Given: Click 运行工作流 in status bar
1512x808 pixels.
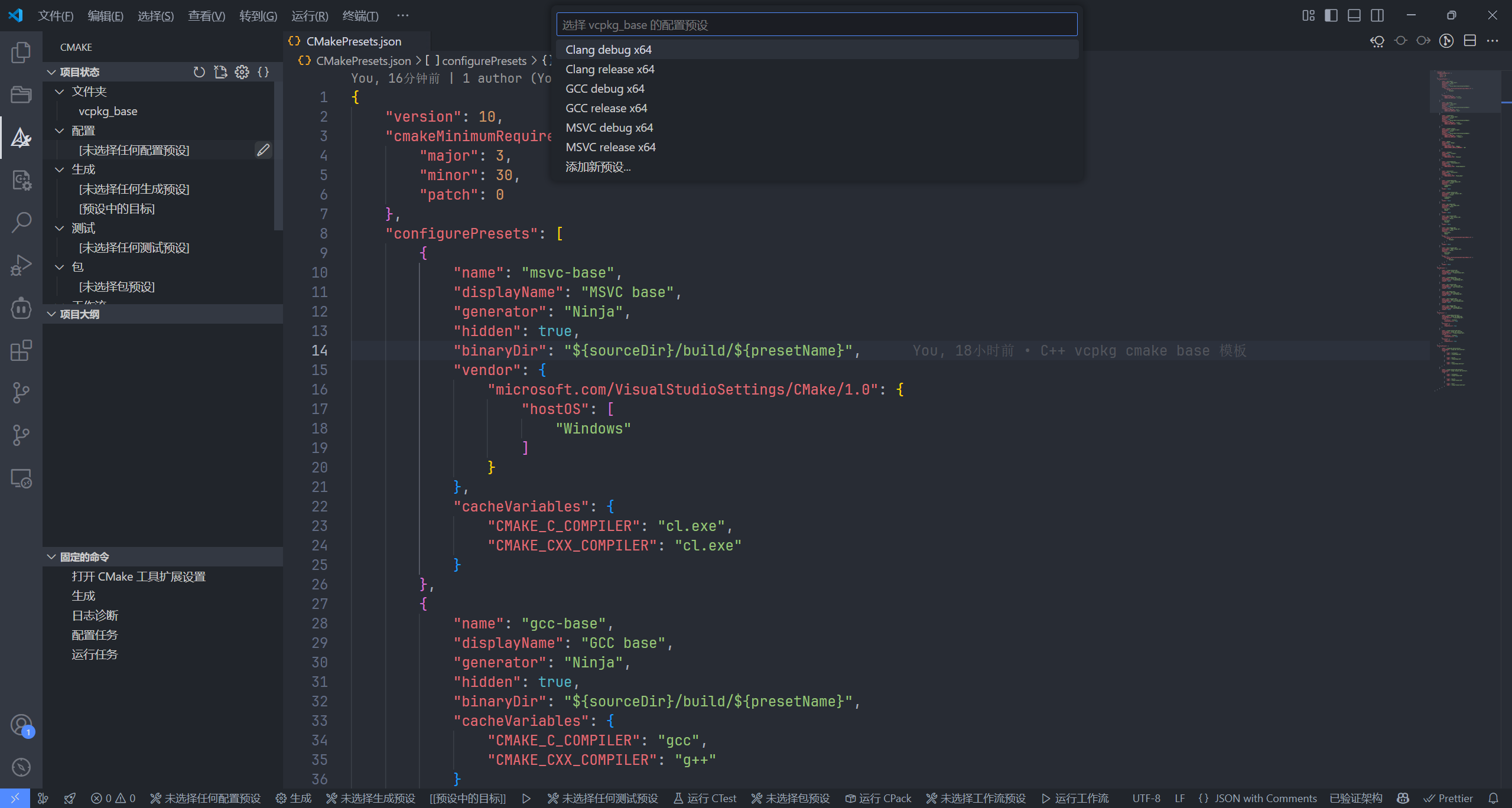Looking at the screenshot, I should point(1075,799).
